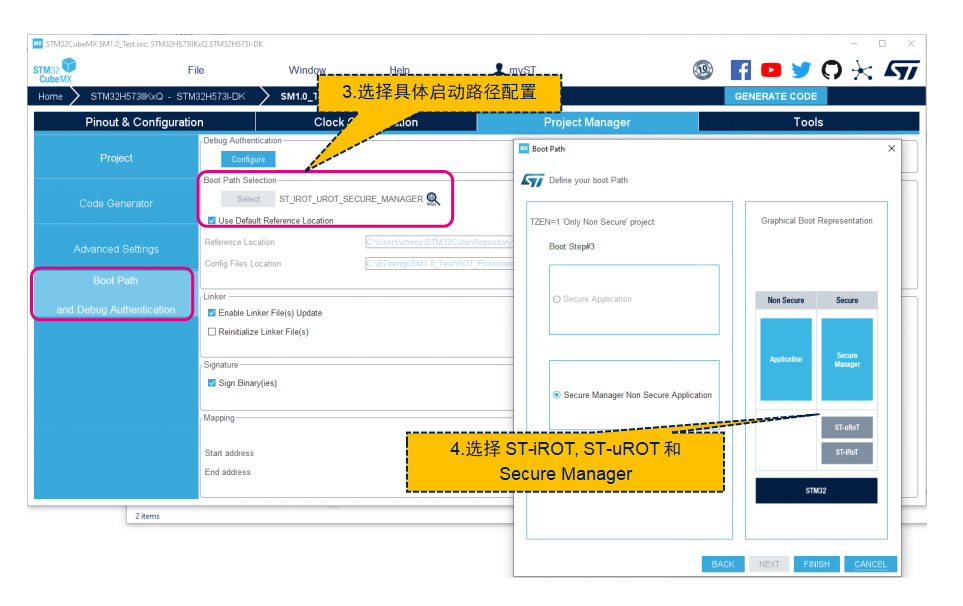Viewport: 963px width, 606px height.
Task: Click the FINISH button in Boot Path dialog
Action: pos(816,564)
